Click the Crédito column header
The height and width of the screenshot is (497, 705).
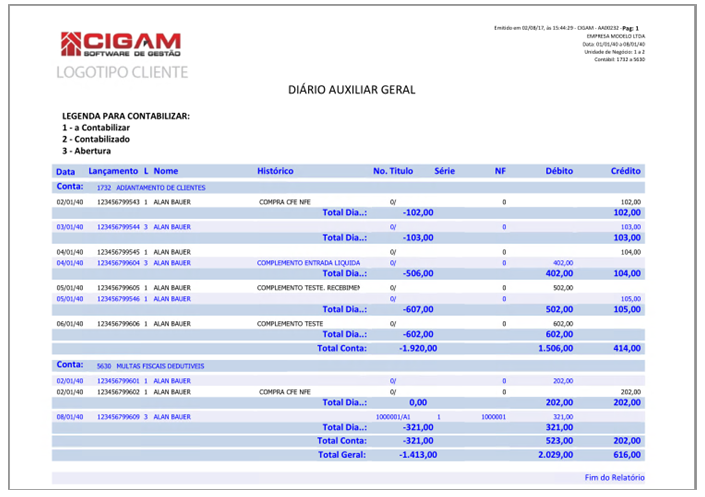pyautogui.click(x=625, y=171)
